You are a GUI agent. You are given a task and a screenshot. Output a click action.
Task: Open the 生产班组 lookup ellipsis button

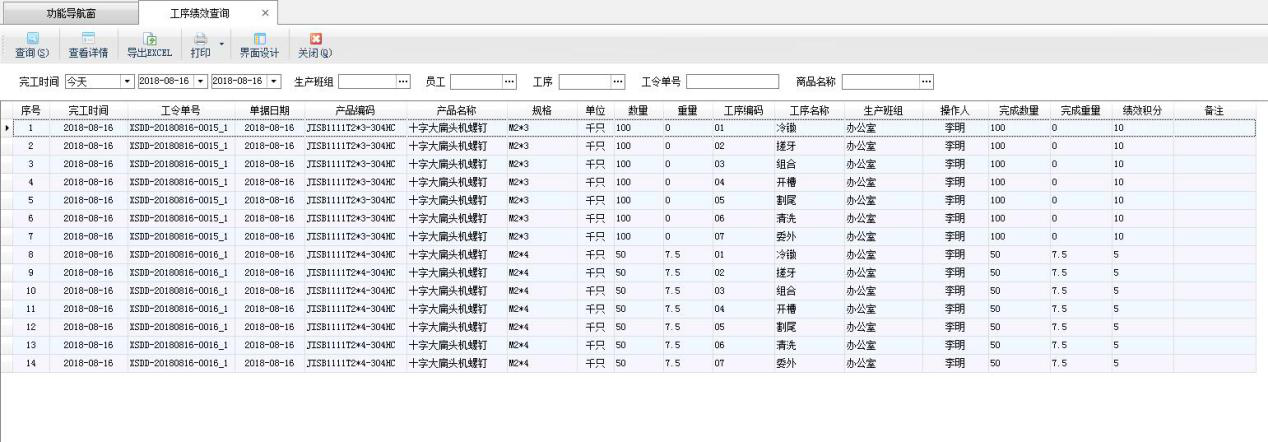click(404, 81)
